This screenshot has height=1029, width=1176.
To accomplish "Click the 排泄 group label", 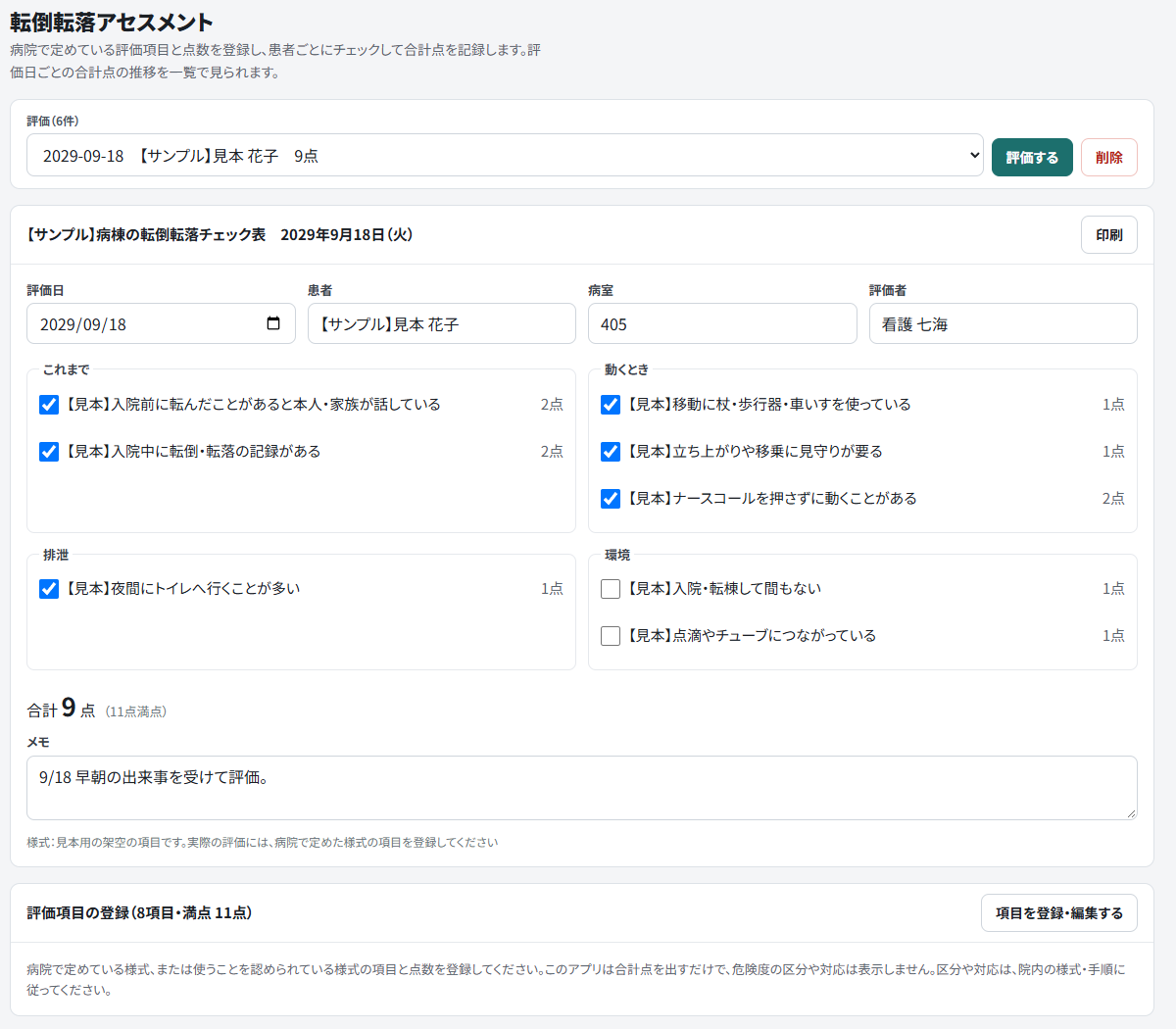I will (56, 555).
